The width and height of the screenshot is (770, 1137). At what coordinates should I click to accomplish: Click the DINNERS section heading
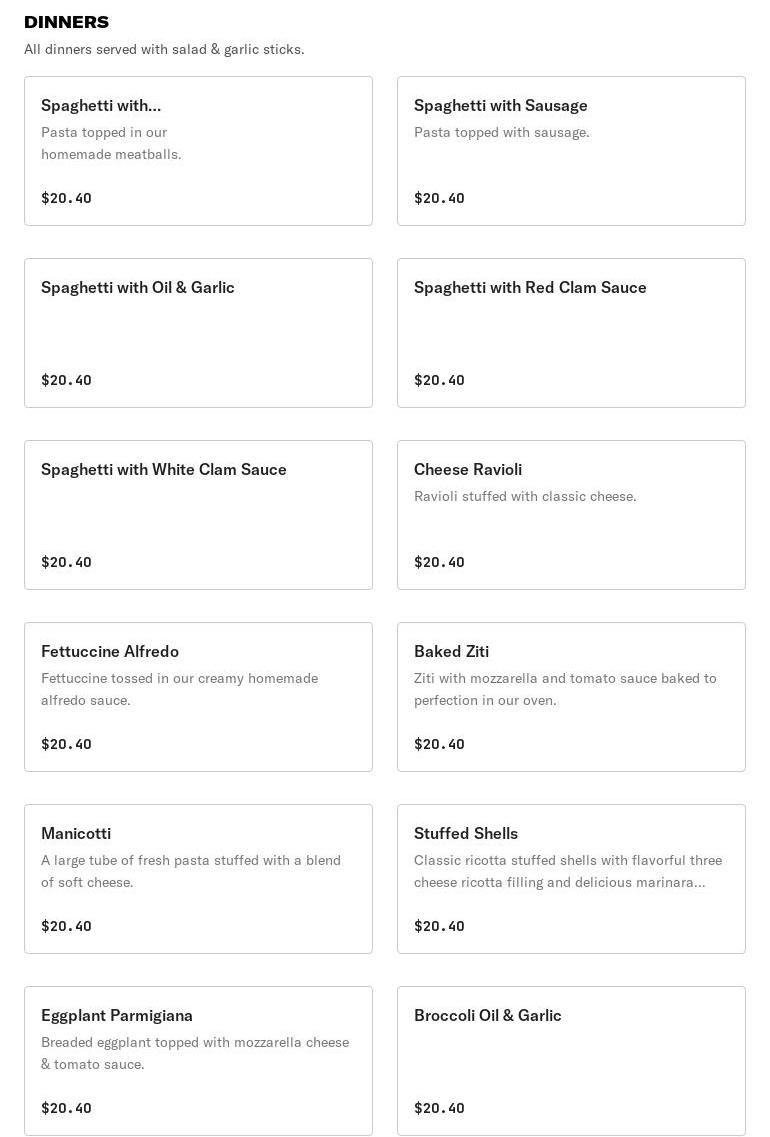(x=67, y=22)
